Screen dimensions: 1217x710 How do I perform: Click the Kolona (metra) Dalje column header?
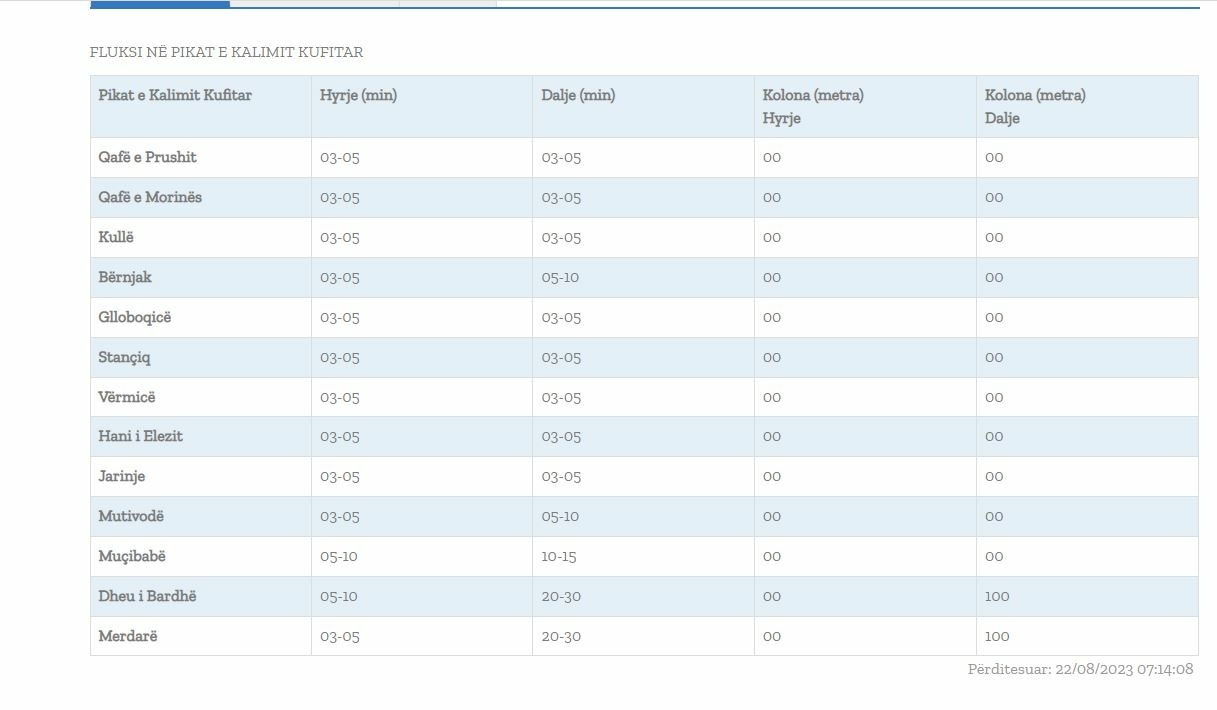(1035, 106)
